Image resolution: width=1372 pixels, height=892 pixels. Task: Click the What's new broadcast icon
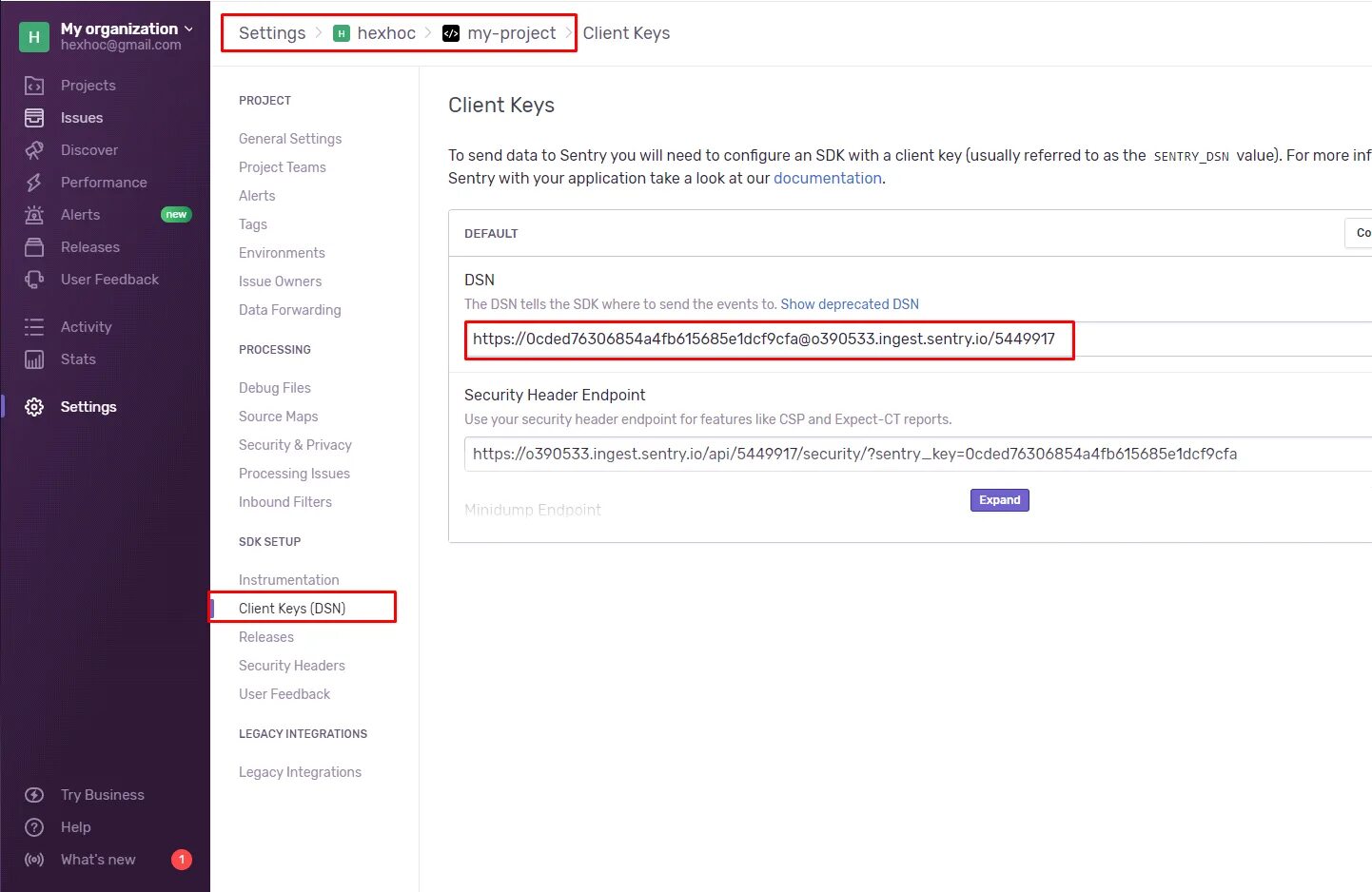pos(34,860)
